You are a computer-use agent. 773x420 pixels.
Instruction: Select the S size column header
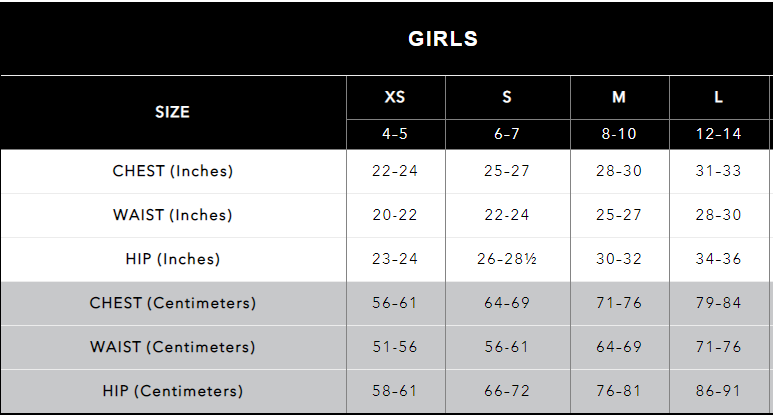point(507,98)
